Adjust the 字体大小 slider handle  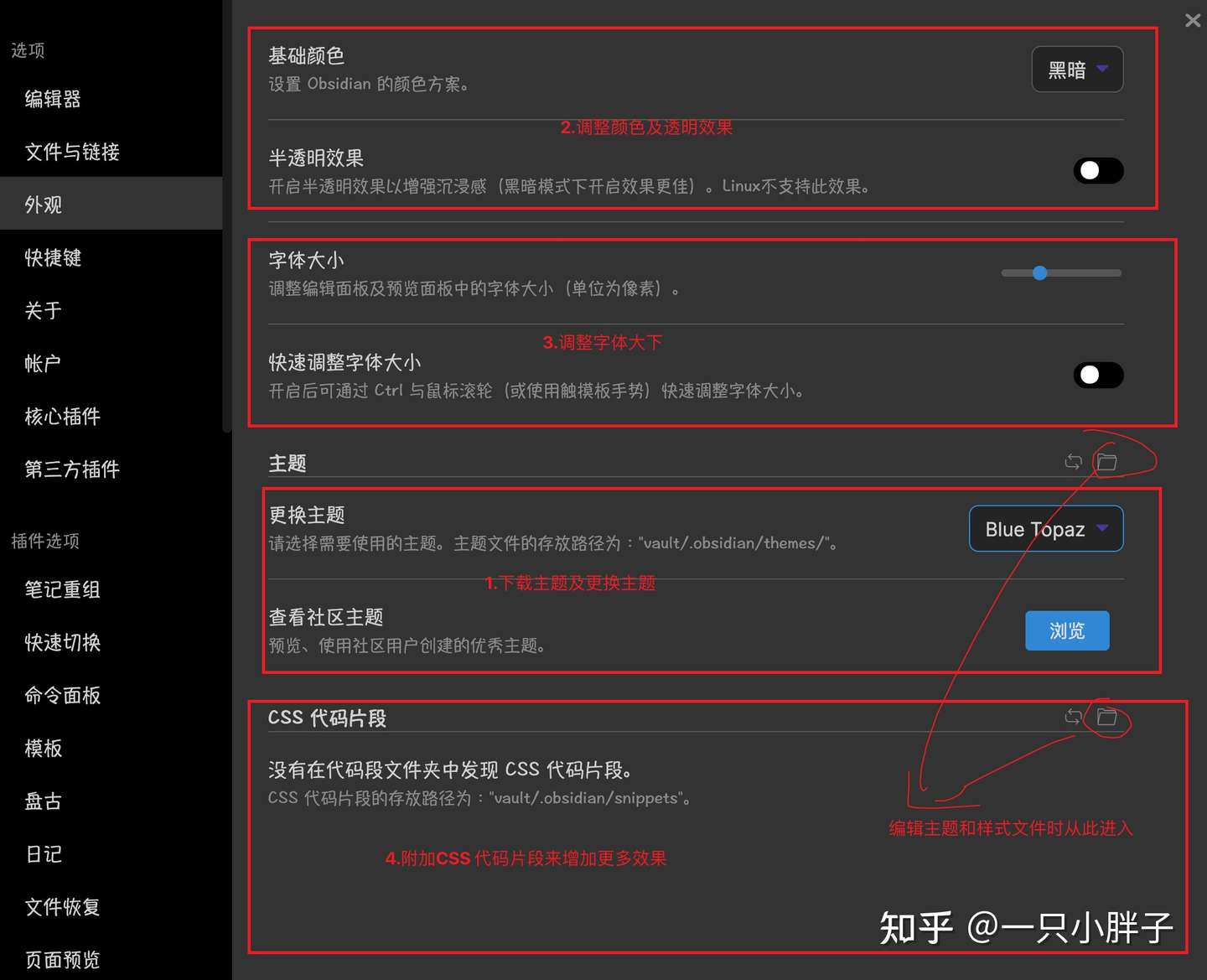click(x=1040, y=273)
